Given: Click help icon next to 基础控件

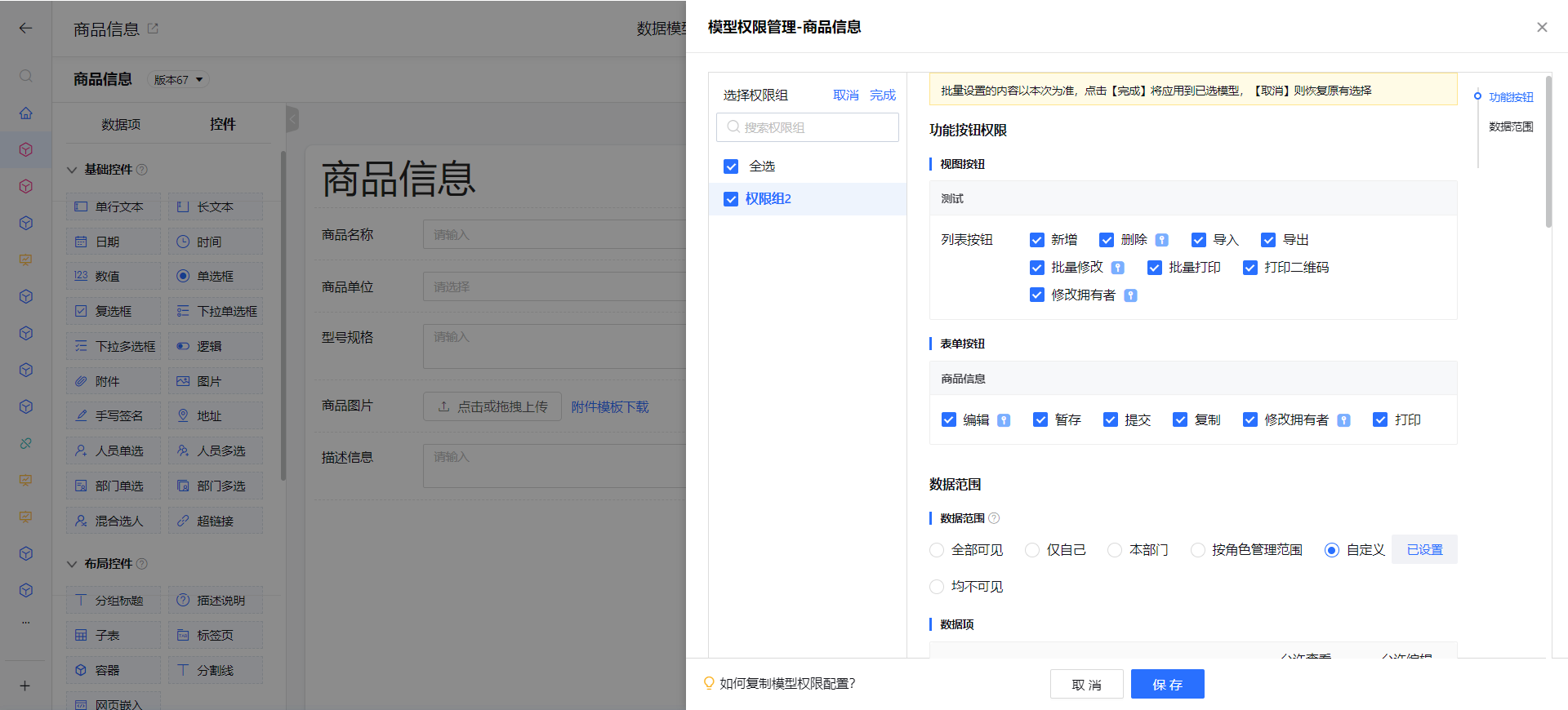Looking at the screenshot, I should (x=142, y=170).
